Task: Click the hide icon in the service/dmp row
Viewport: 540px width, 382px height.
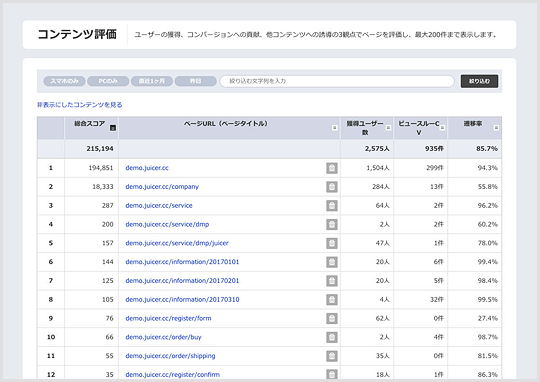Action: click(332, 225)
